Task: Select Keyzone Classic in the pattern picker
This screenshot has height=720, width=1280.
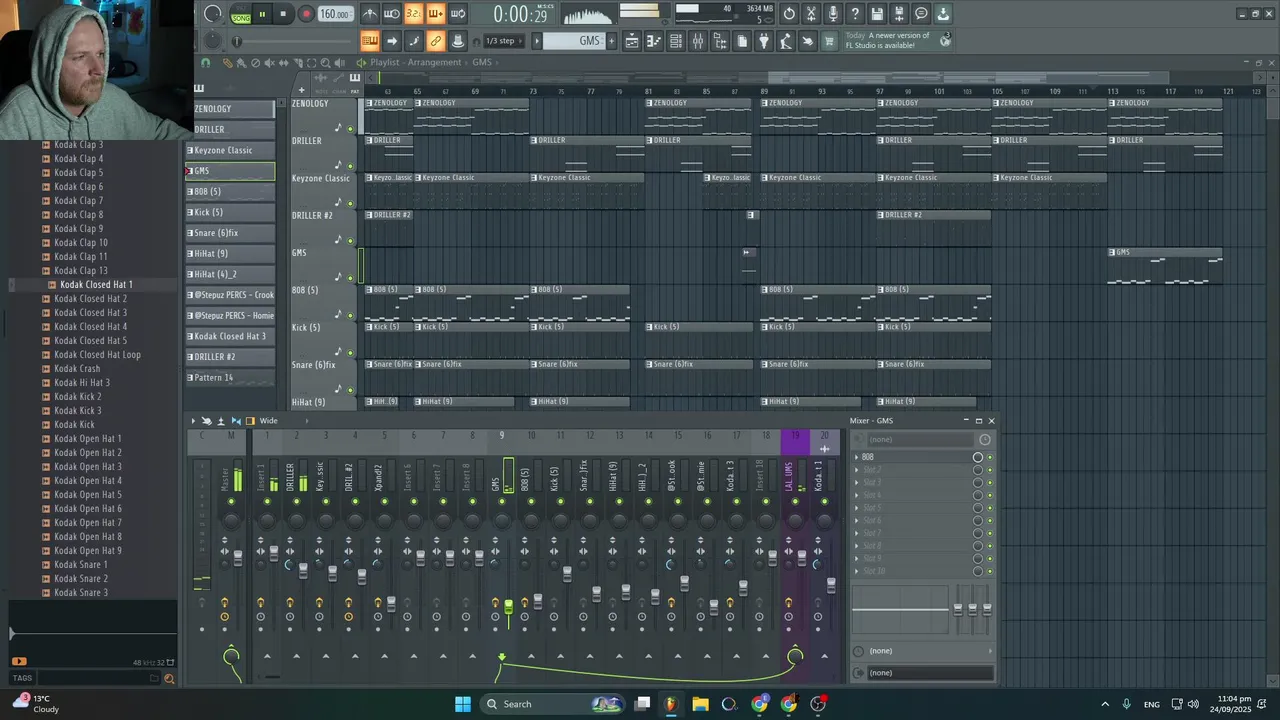Action: 230,150
